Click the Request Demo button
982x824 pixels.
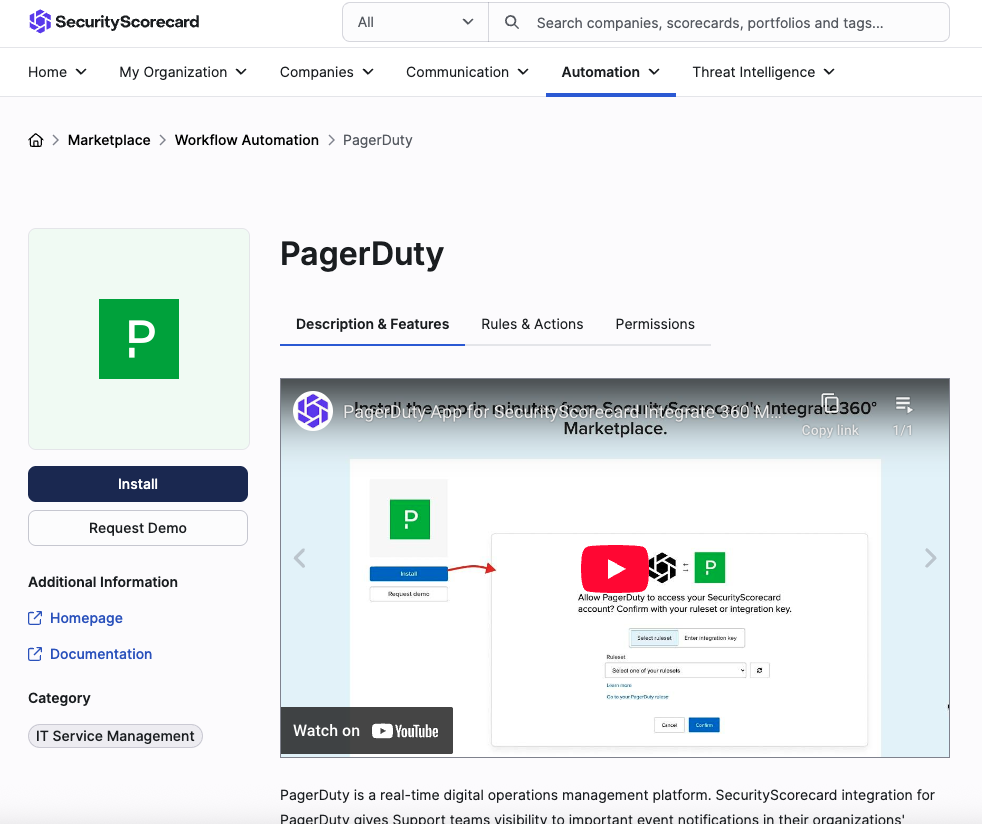coord(138,528)
